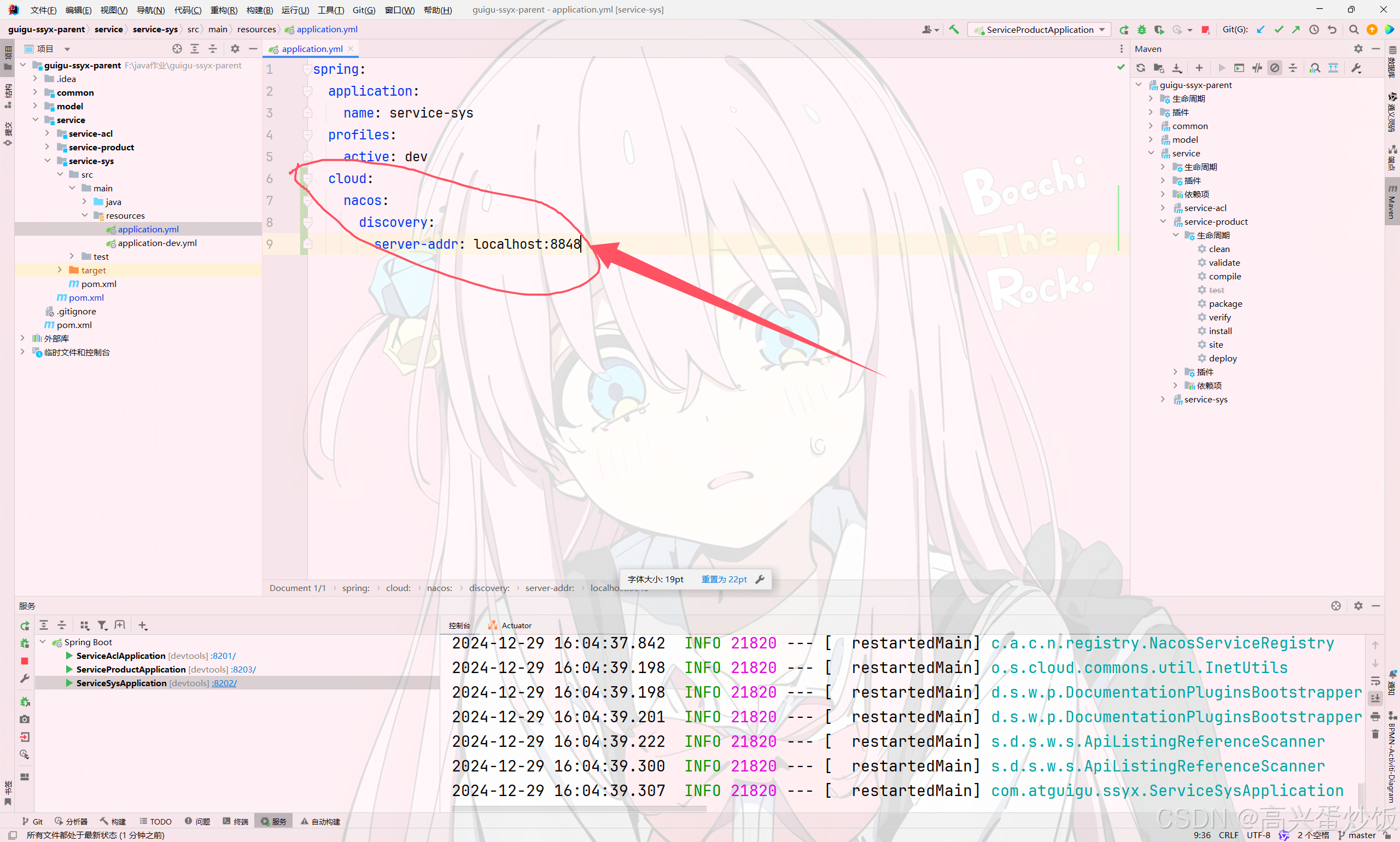The width and height of the screenshot is (1400, 842).
Task: Collapse the service-sys tree node
Action: click(48, 161)
